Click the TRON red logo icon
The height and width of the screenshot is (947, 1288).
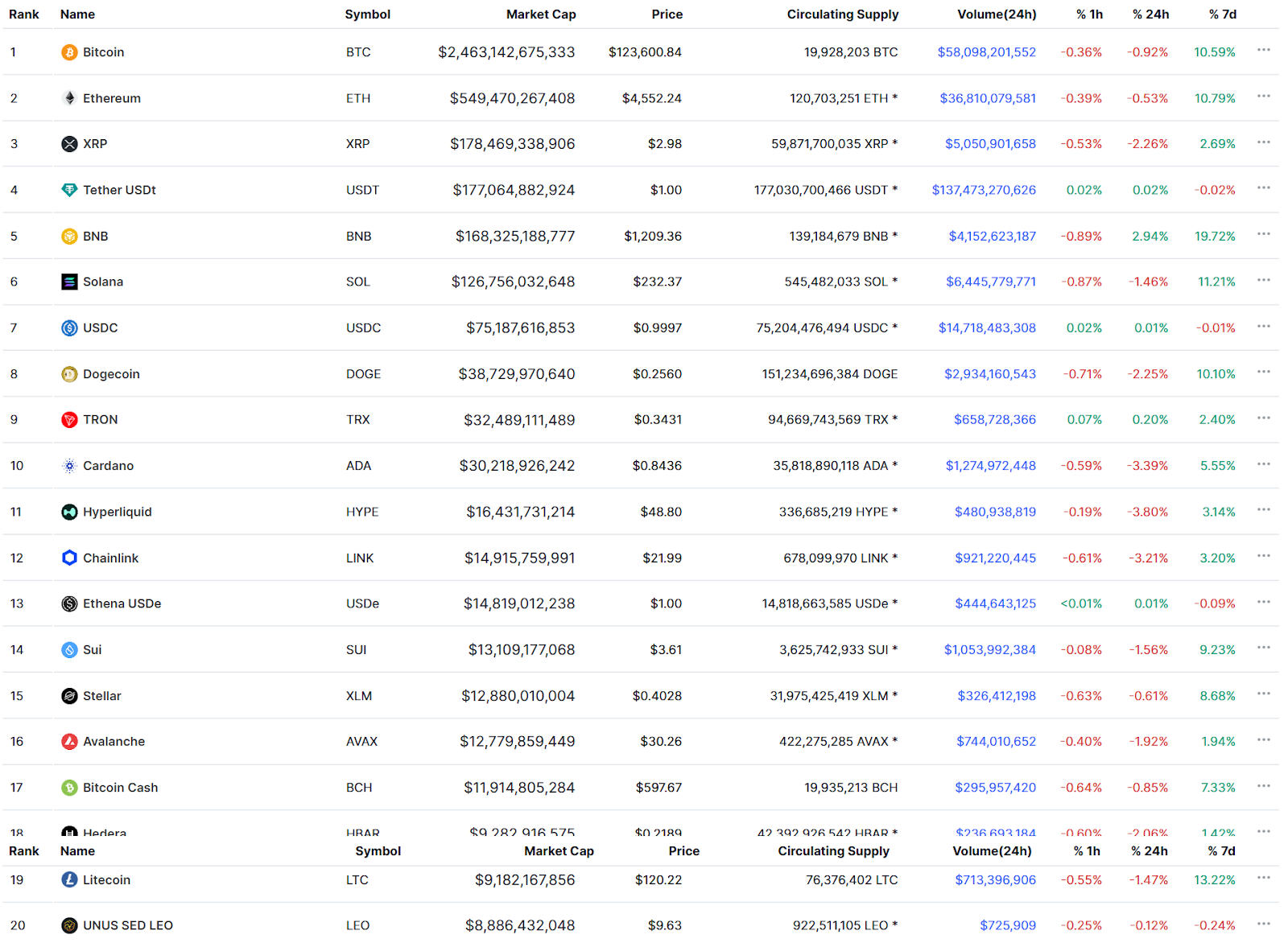click(x=69, y=420)
